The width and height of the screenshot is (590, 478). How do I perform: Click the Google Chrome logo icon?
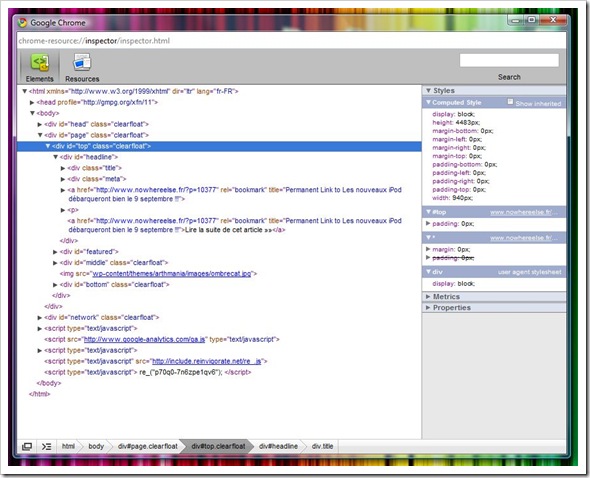(x=22, y=23)
